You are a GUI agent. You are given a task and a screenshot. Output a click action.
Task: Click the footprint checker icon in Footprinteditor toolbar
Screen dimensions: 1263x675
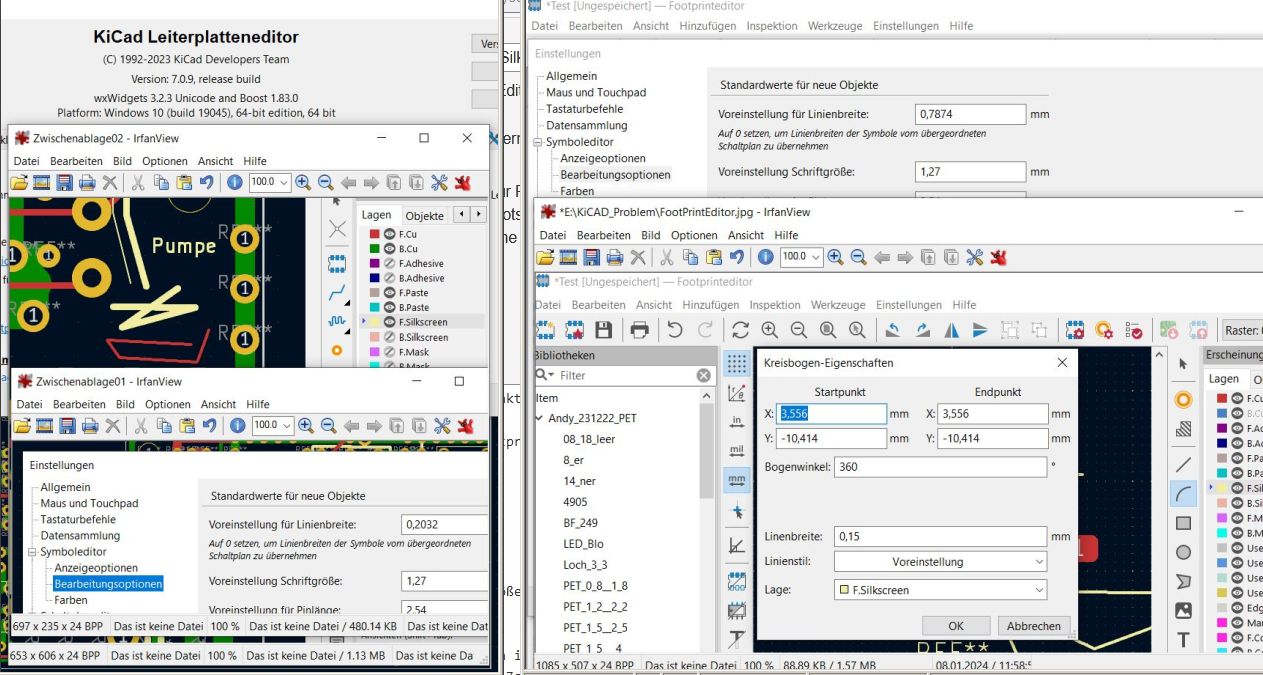1134,330
